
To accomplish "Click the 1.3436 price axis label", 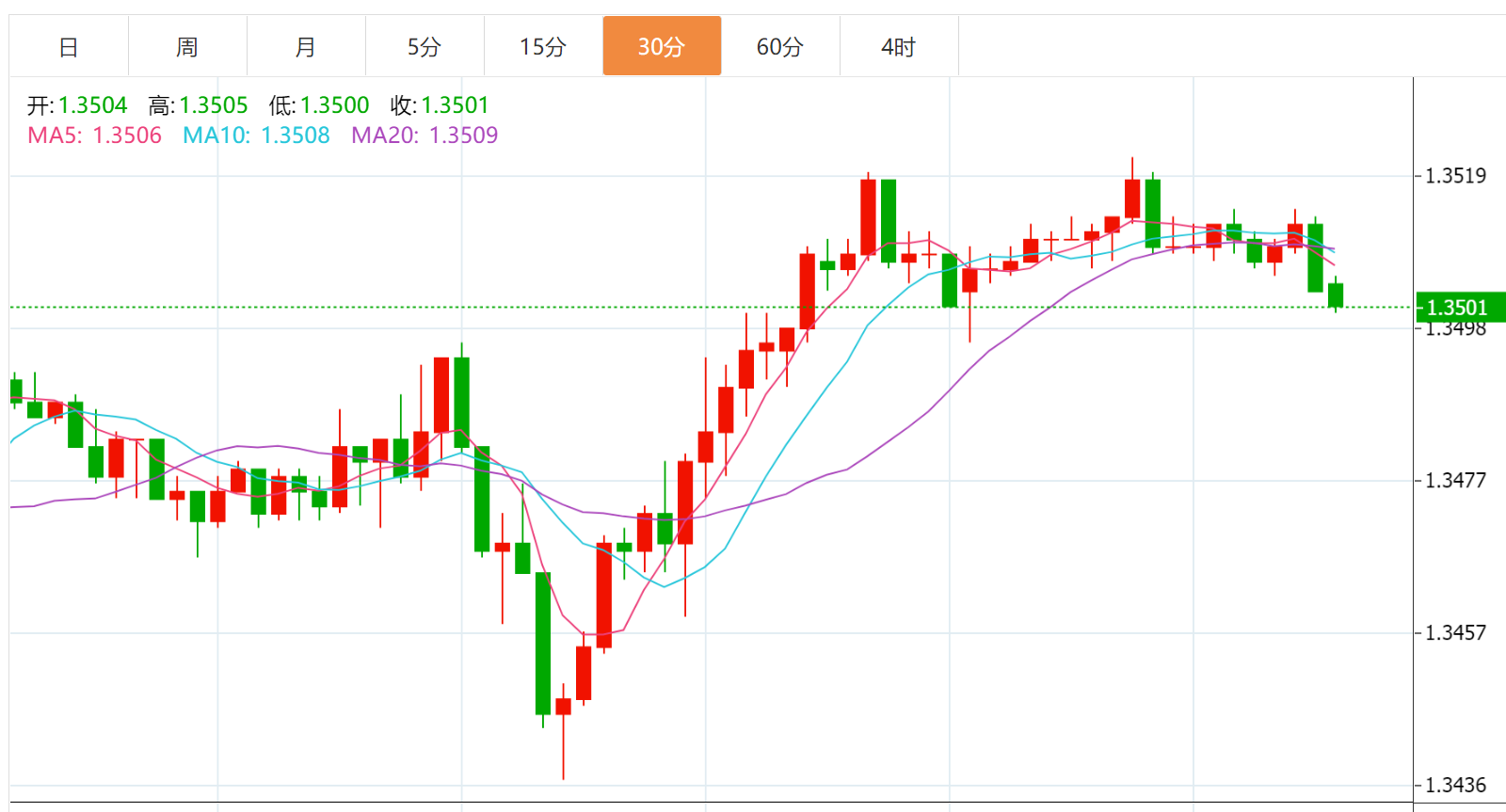I will point(1455,786).
